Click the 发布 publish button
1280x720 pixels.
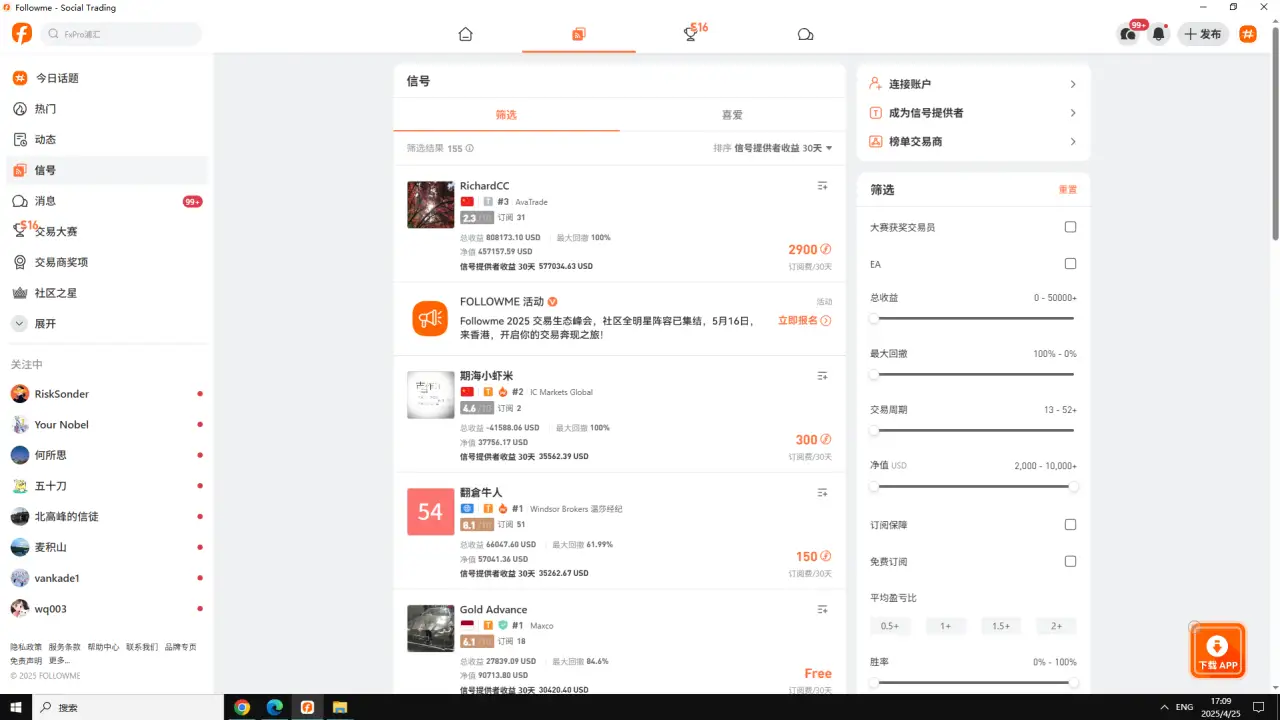1203,34
